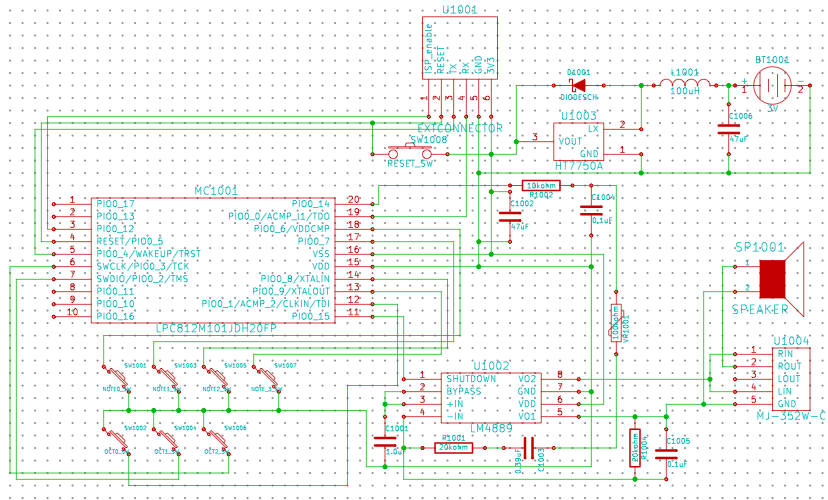Click the MJ-352W-C part name
The width and height of the screenshot is (828, 500).
tap(791, 416)
